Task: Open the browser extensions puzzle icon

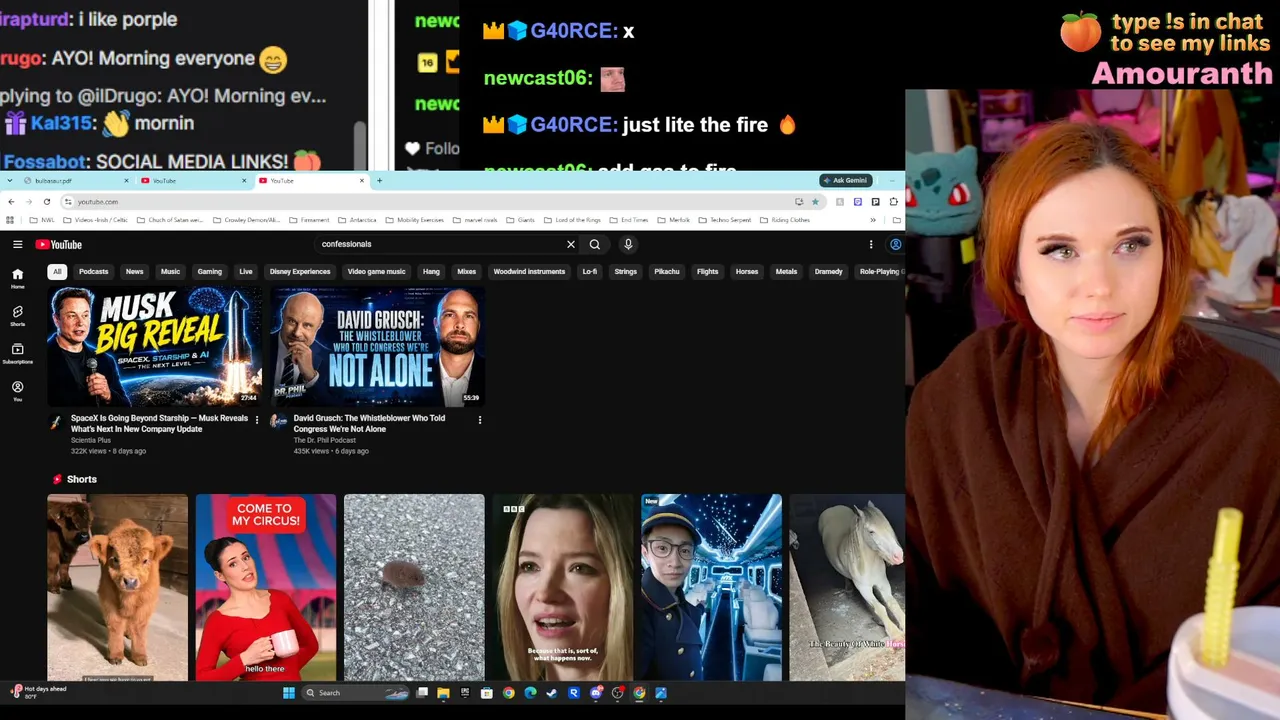Action: click(x=893, y=202)
